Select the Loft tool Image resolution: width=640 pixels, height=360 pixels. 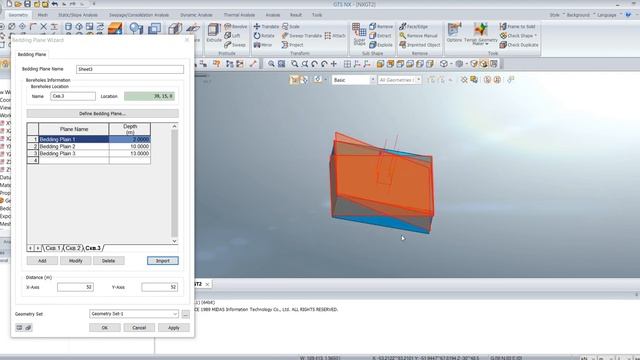[232, 36]
